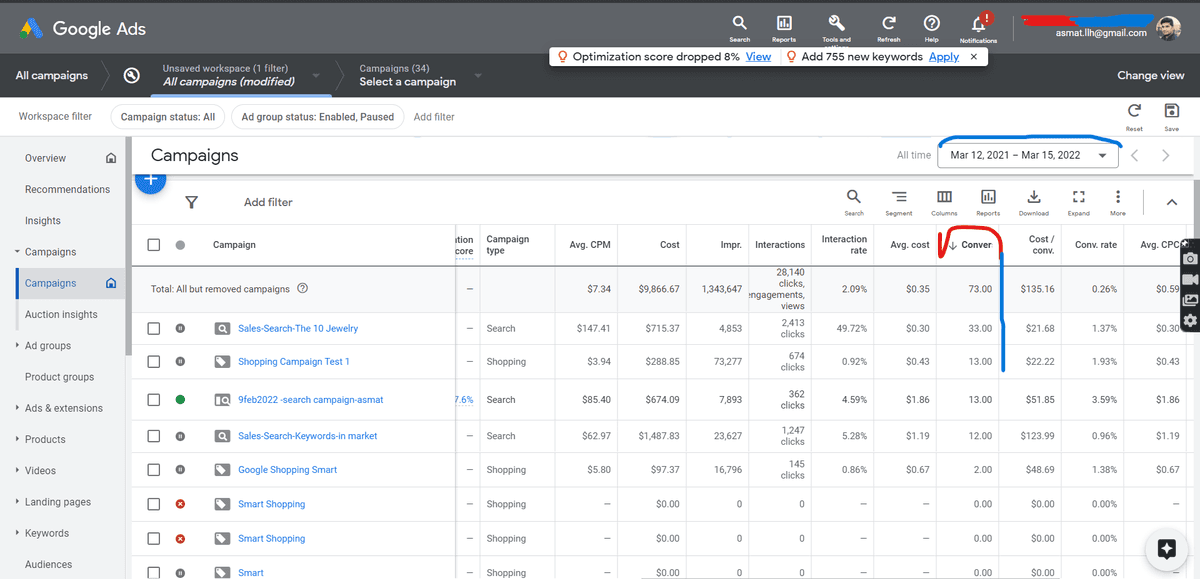Close the optimization score notification banner
Image resolution: width=1200 pixels, height=579 pixels.
(973, 57)
